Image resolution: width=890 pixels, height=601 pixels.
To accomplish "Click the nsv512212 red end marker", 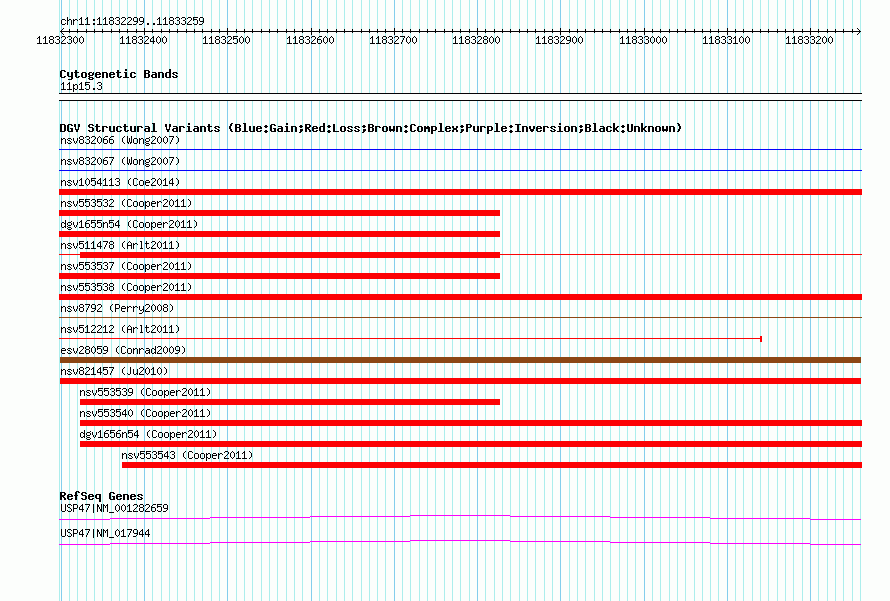I will click(x=761, y=339).
